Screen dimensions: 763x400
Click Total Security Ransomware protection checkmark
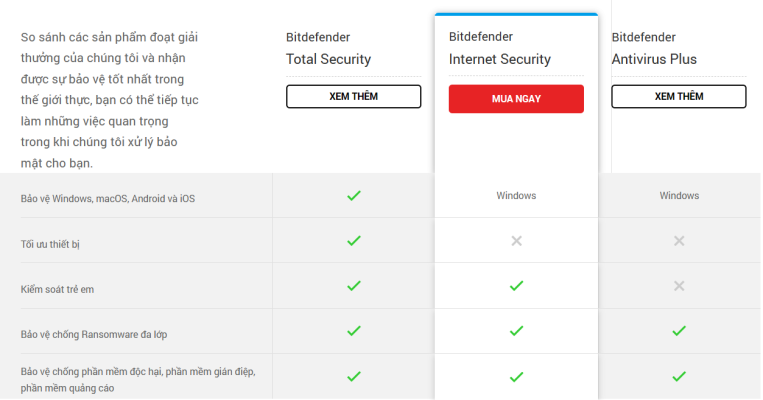point(353,331)
